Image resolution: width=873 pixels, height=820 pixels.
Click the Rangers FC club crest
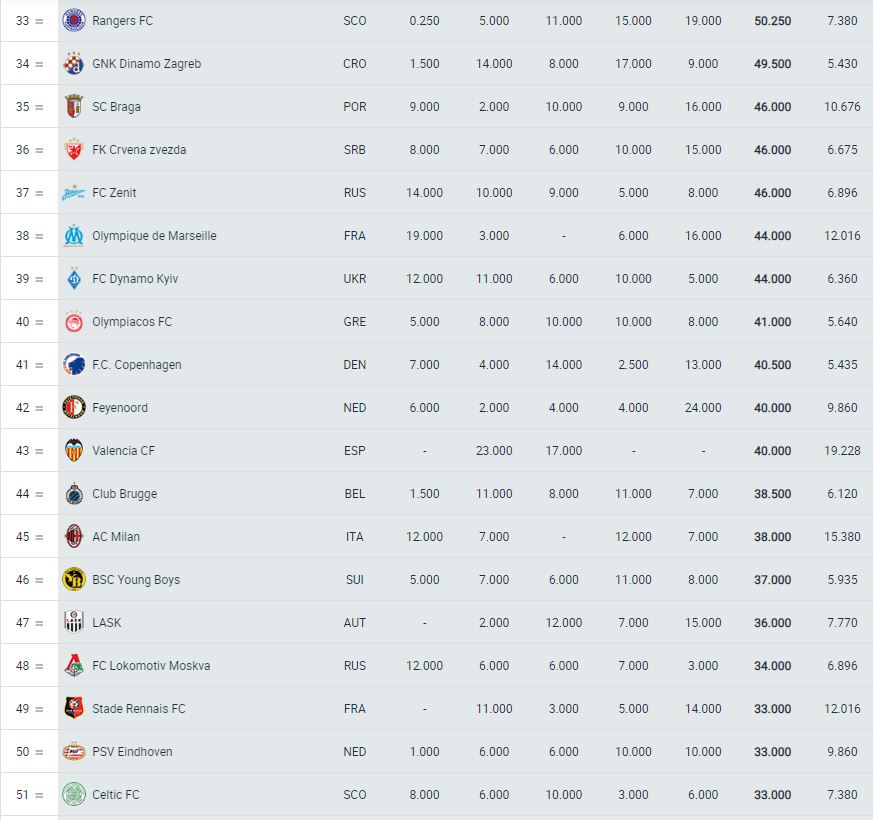[x=73, y=21]
